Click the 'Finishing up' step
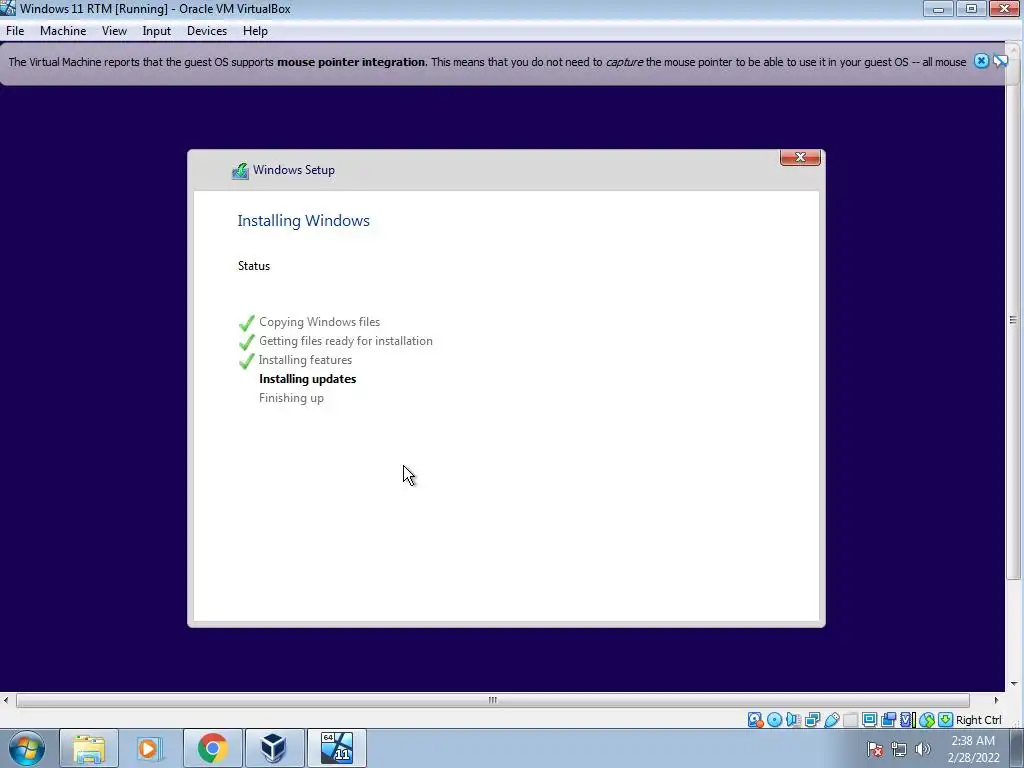Image resolution: width=1024 pixels, height=768 pixels. 291,398
